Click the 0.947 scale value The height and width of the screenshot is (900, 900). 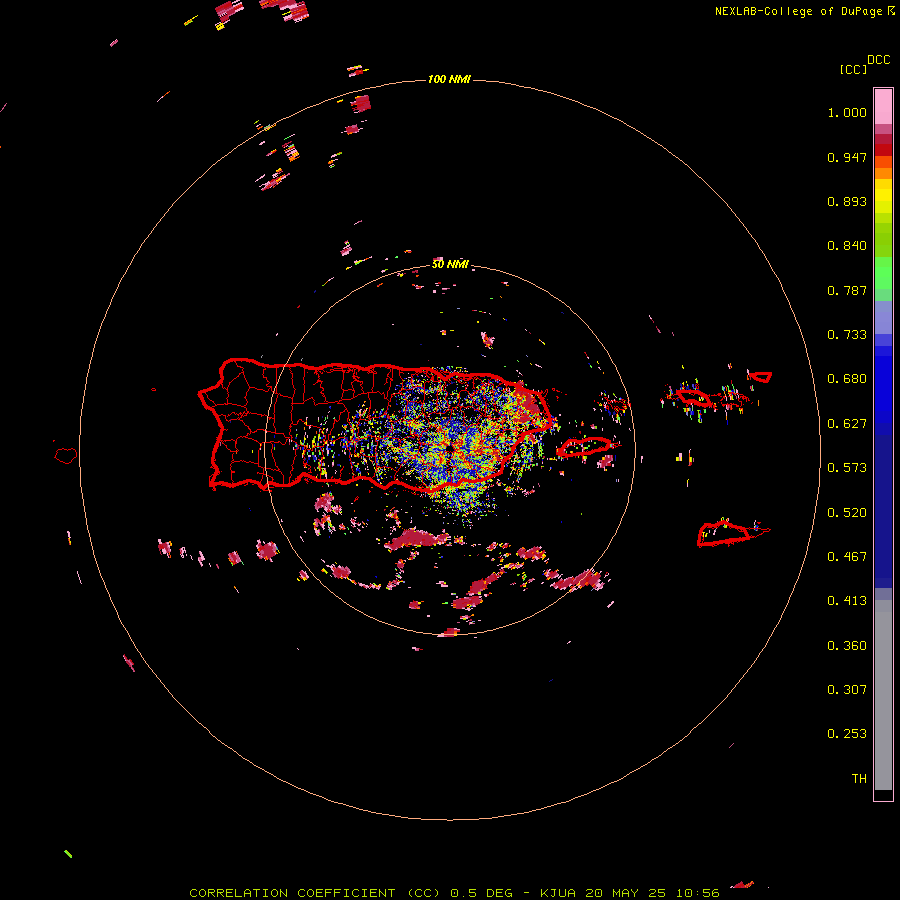[847, 157]
